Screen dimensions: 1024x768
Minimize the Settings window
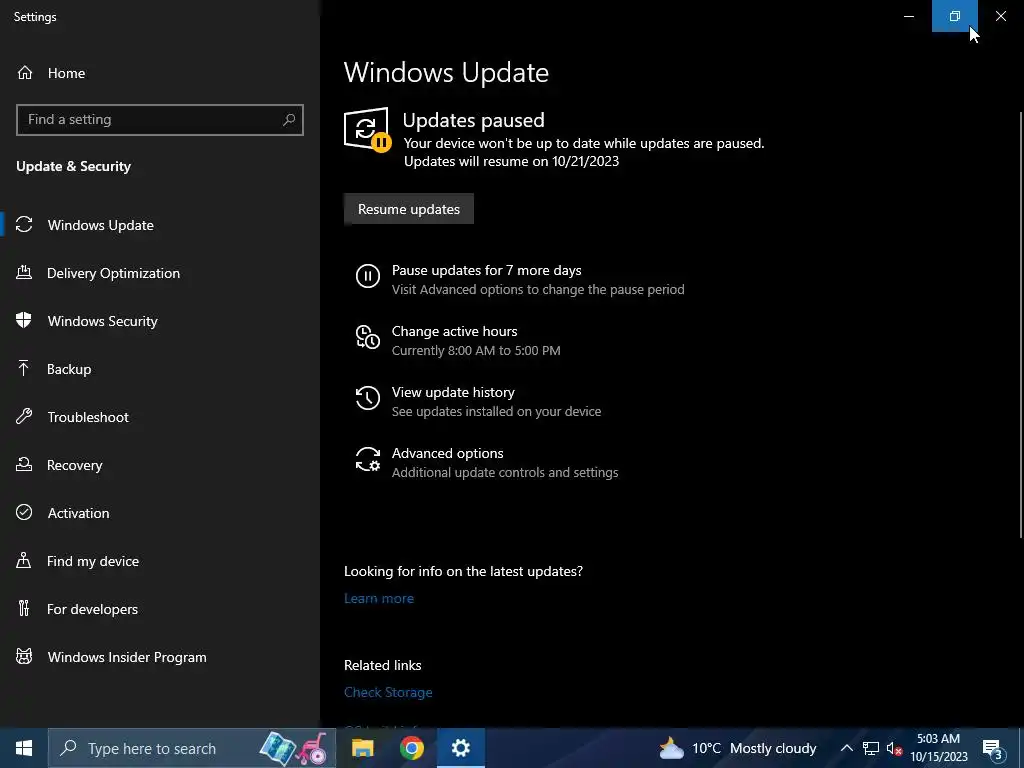(x=908, y=16)
